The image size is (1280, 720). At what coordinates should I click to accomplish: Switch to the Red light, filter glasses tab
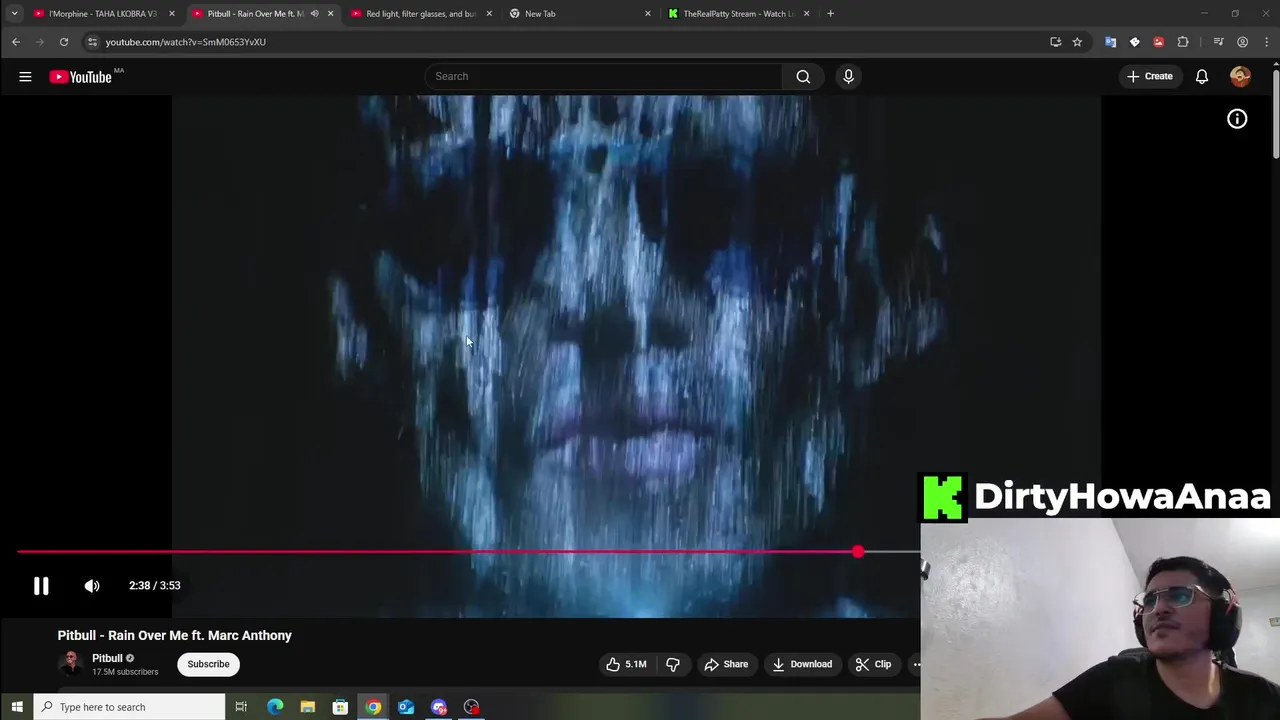click(420, 14)
